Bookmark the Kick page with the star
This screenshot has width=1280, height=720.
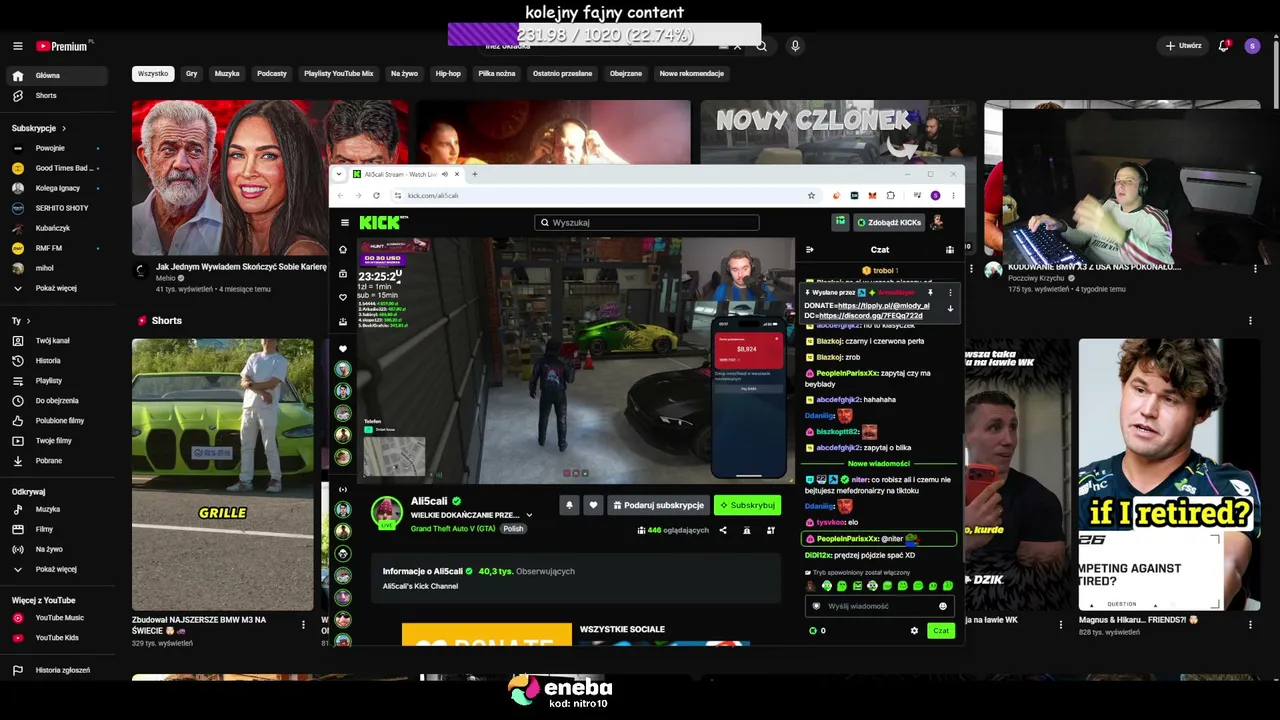click(811, 196)
